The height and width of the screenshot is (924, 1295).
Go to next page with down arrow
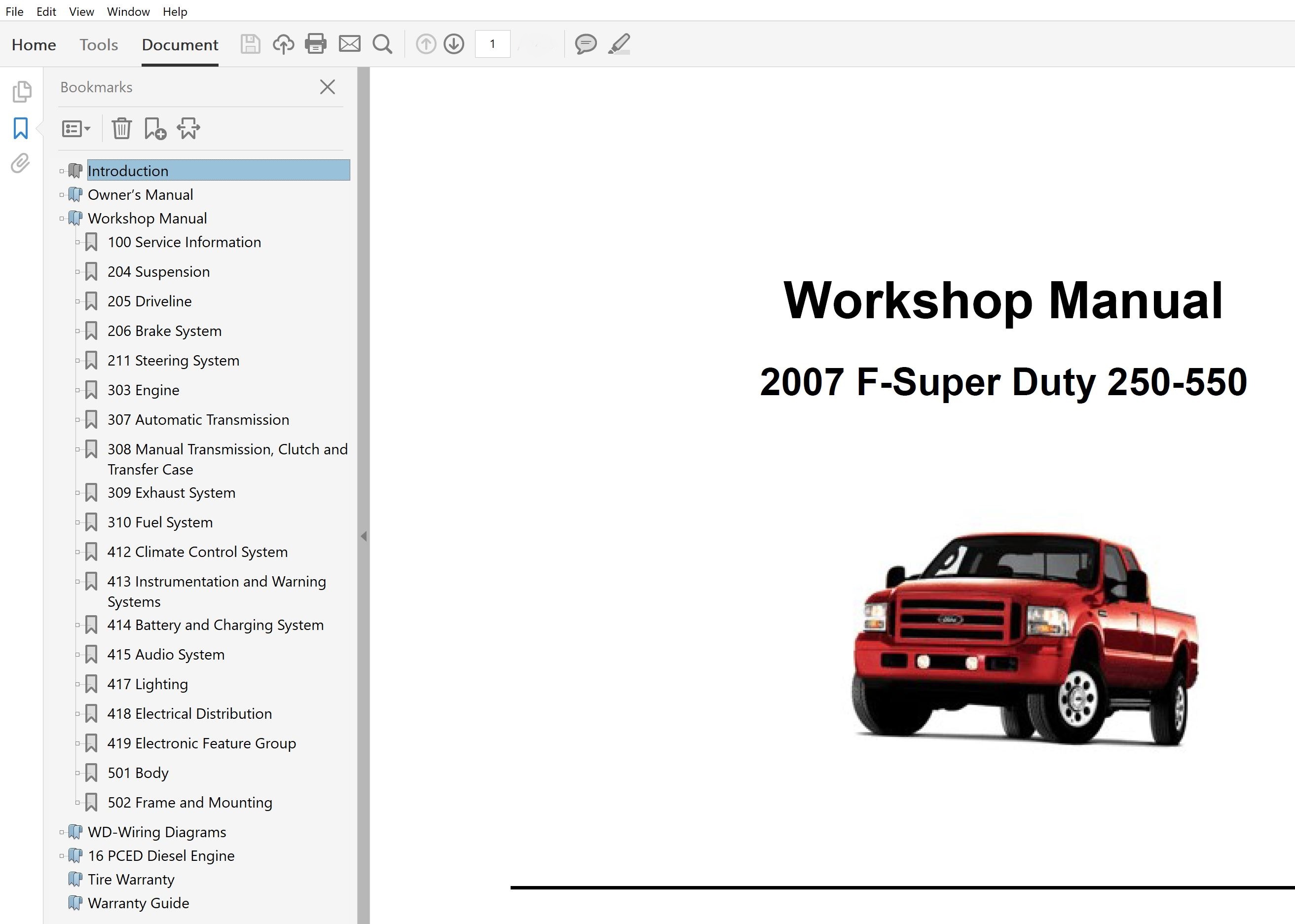click(x=454, y=44)
